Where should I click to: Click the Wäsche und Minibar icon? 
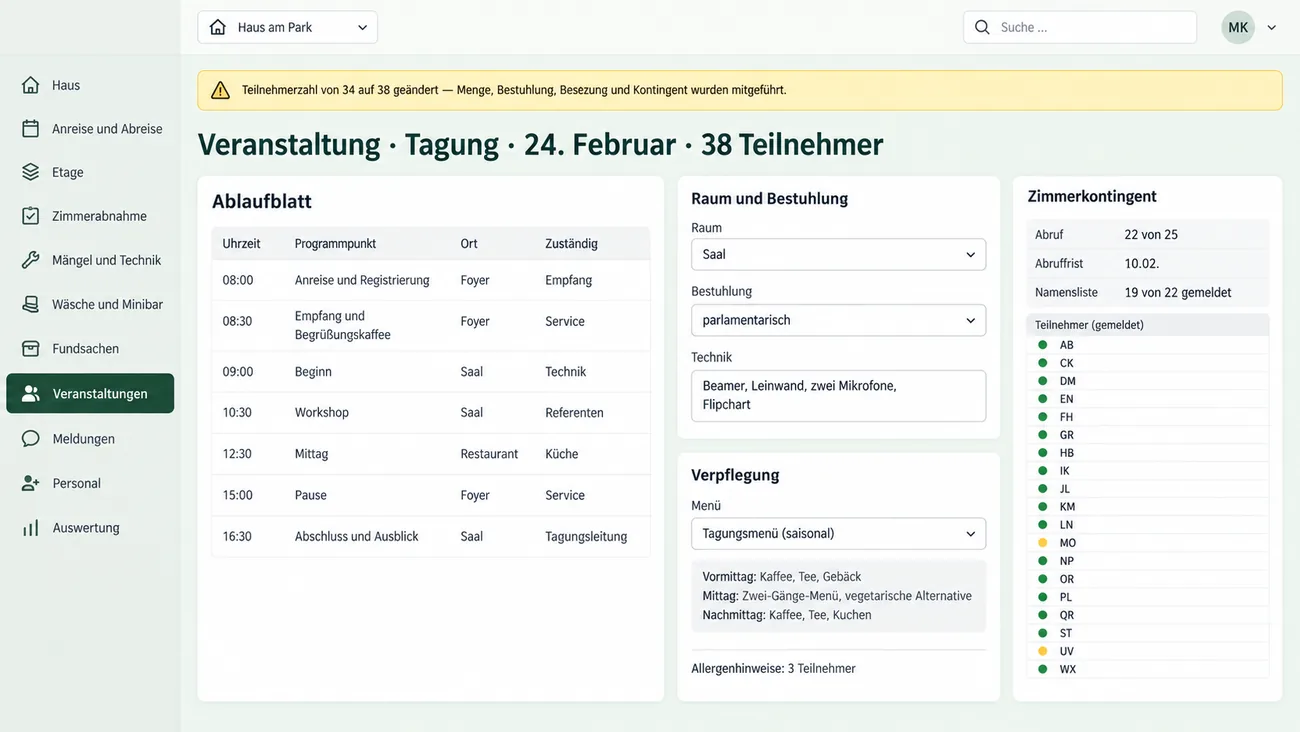[31, 304]
